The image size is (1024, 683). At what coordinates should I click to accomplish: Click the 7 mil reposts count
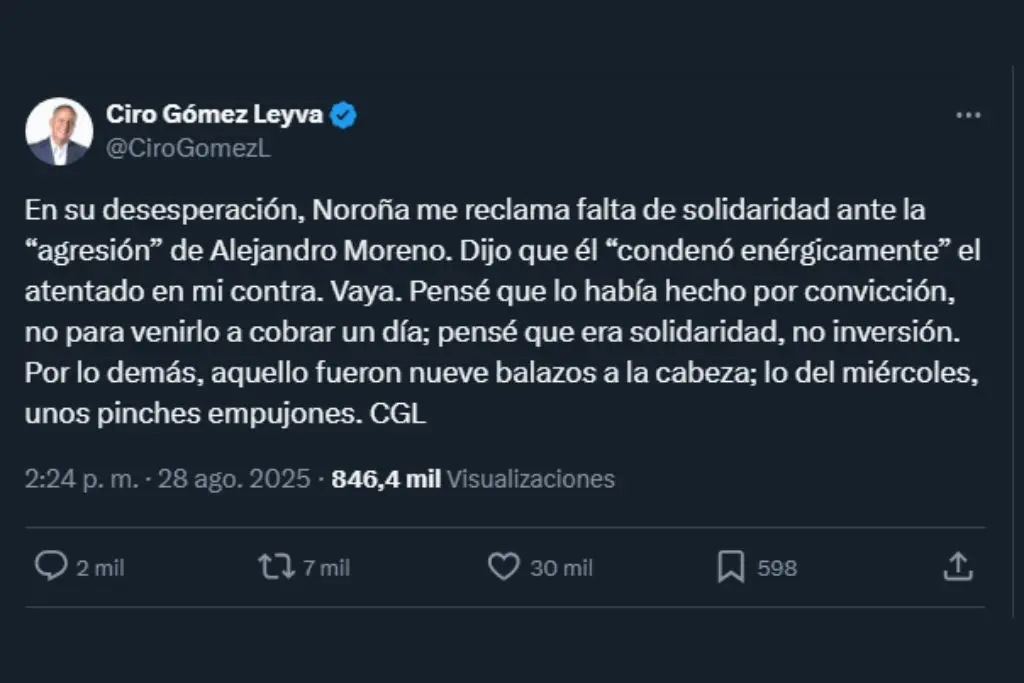click(326, 568)
